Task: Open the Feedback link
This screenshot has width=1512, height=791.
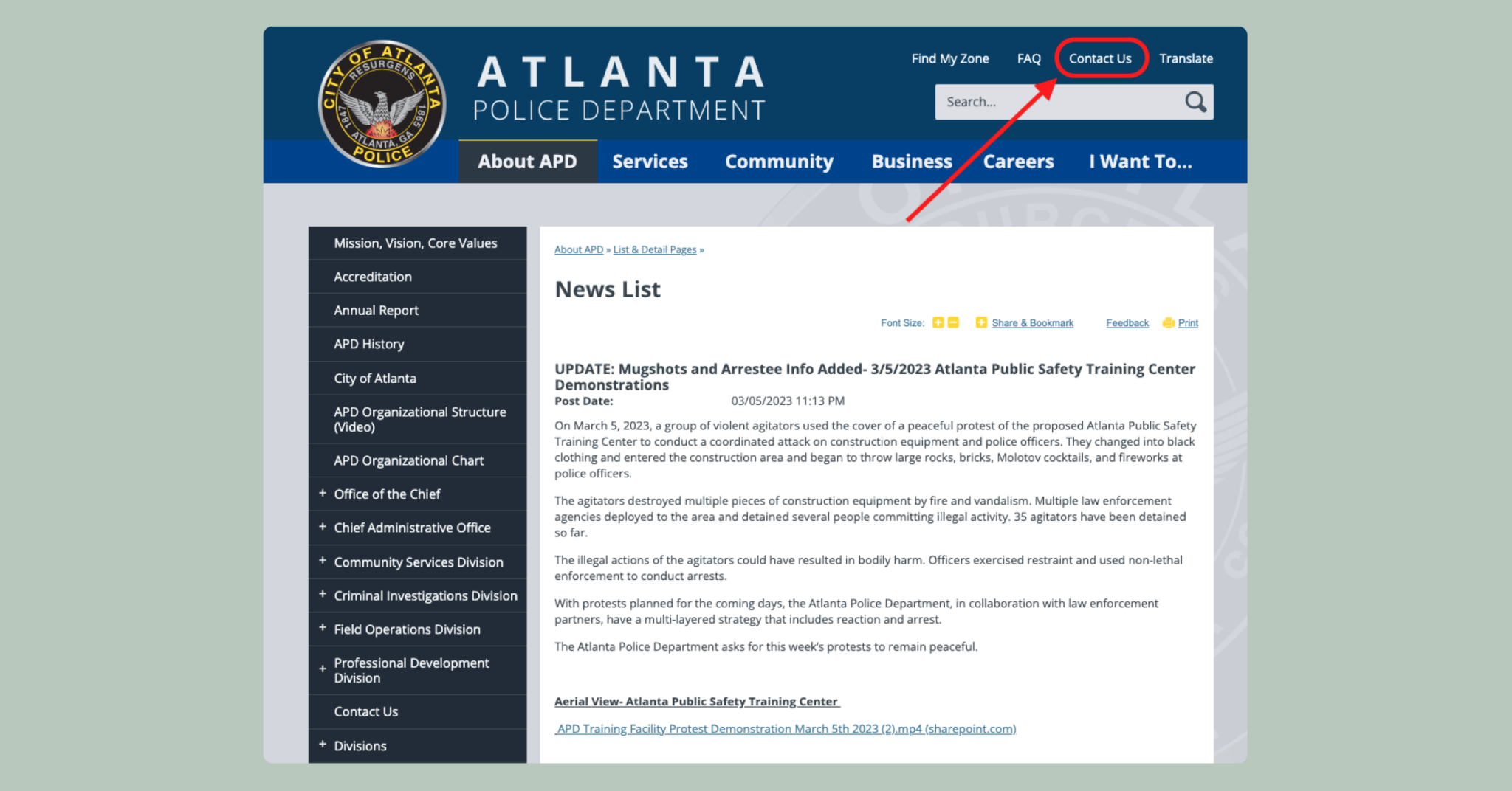Action: pyautogui.click(x=1127, y=323)
